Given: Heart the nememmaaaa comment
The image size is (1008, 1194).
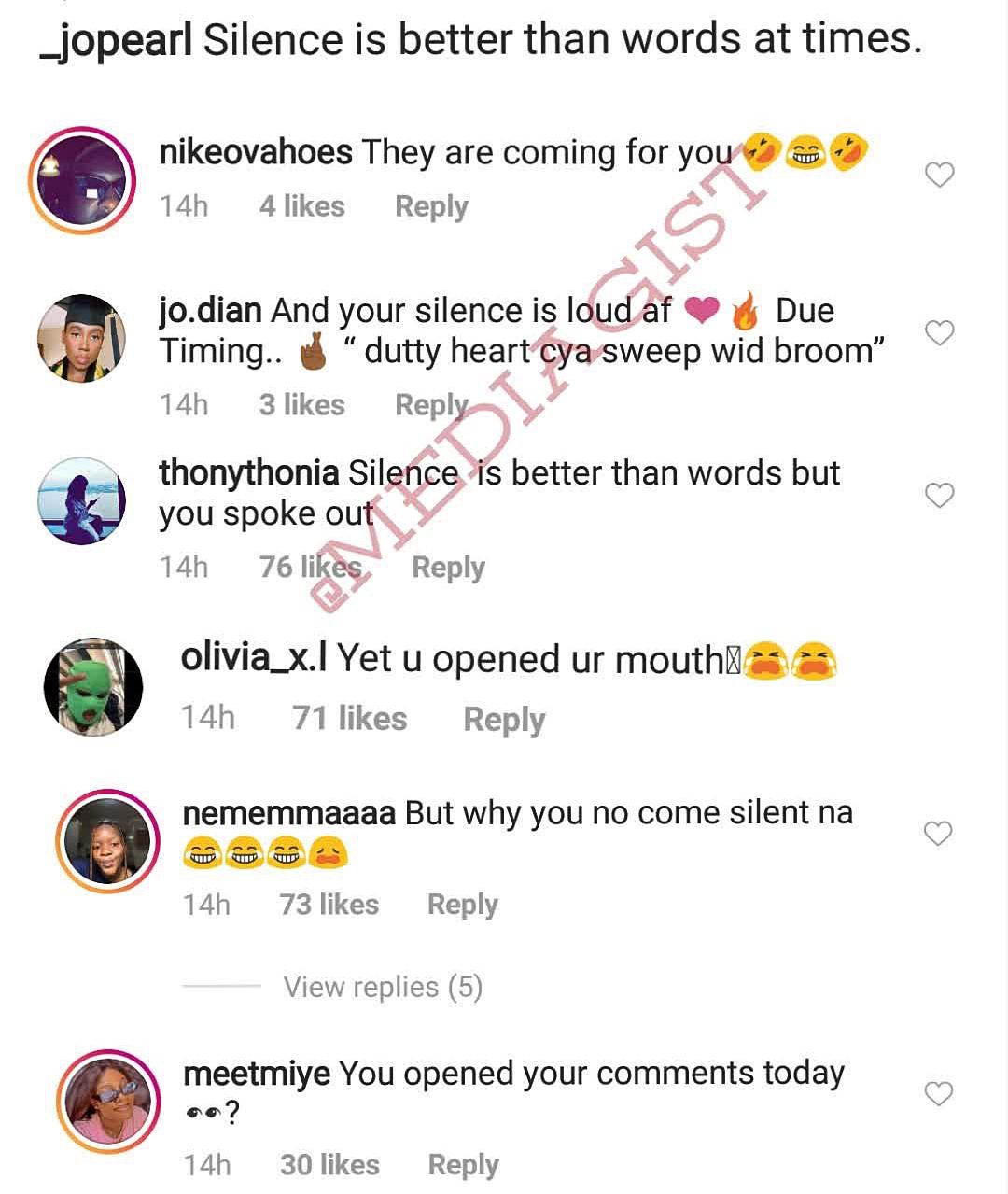Looking at the screenshot, I should [938, 833].
